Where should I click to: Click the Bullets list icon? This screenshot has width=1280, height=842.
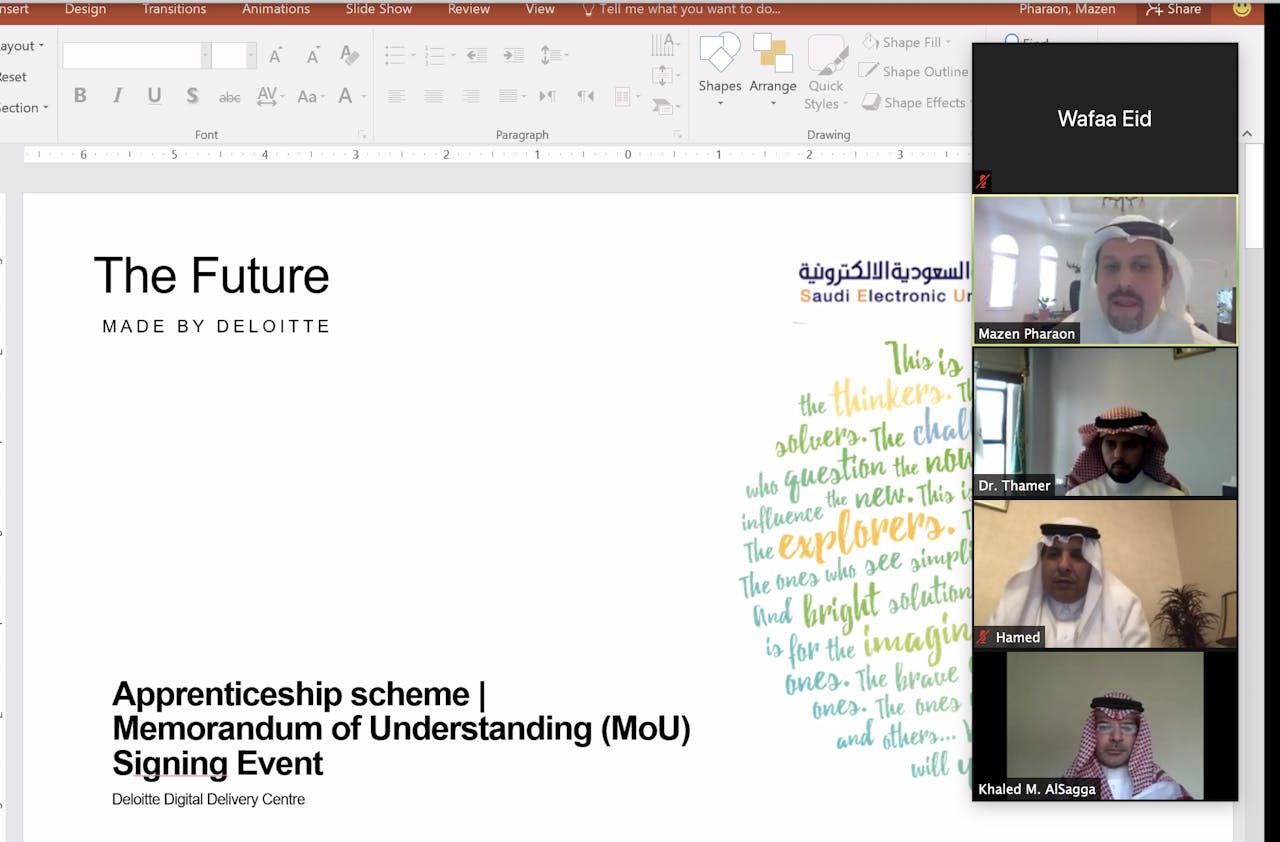[396, 56]
